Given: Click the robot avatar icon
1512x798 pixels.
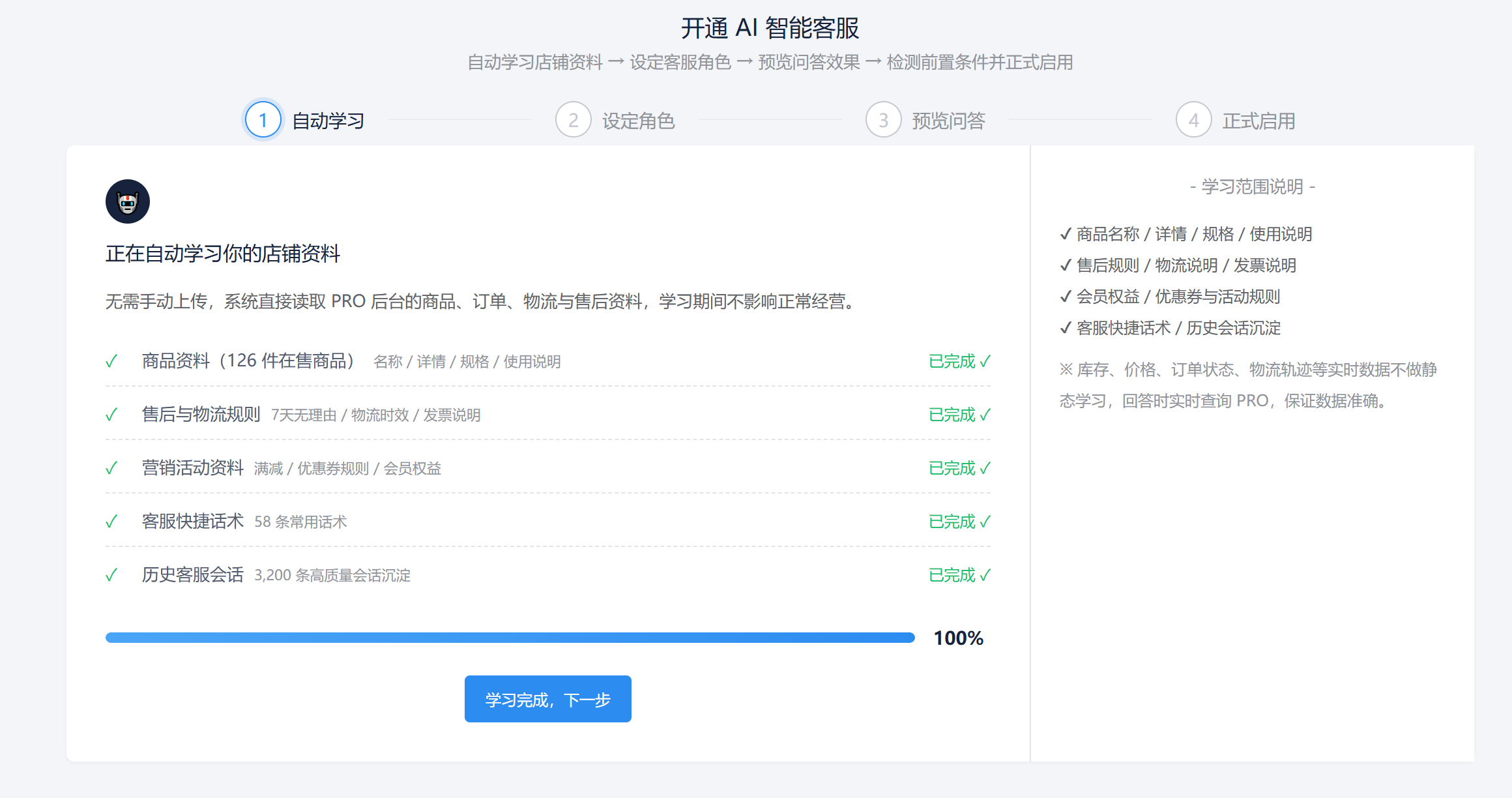Looking at the screenshot, I should [x=128, y=201].
